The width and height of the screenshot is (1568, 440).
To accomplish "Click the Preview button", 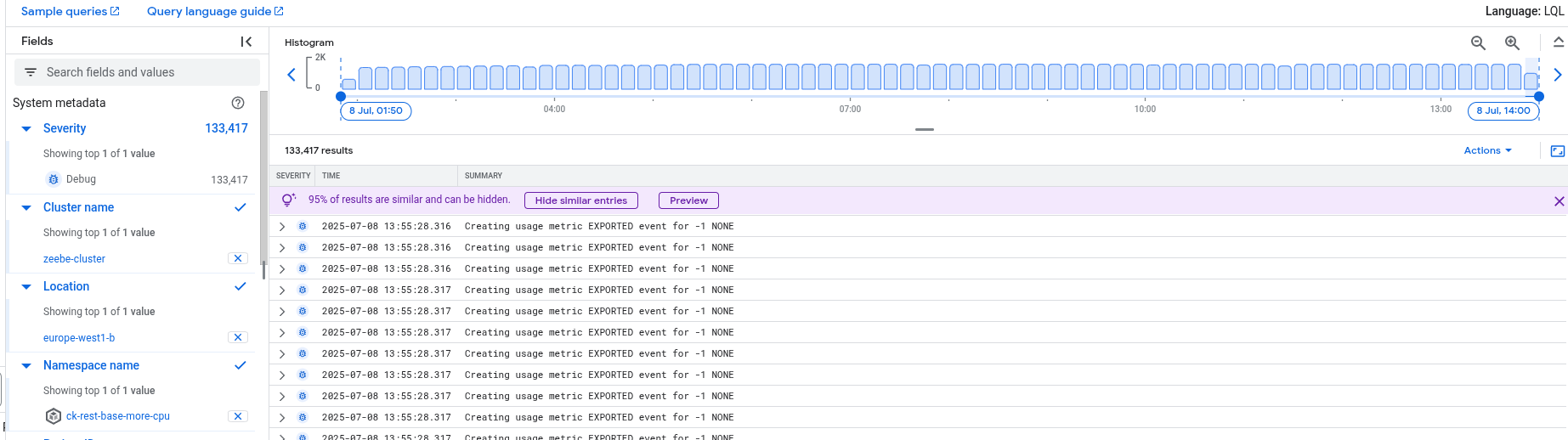I will click(688, 200).
